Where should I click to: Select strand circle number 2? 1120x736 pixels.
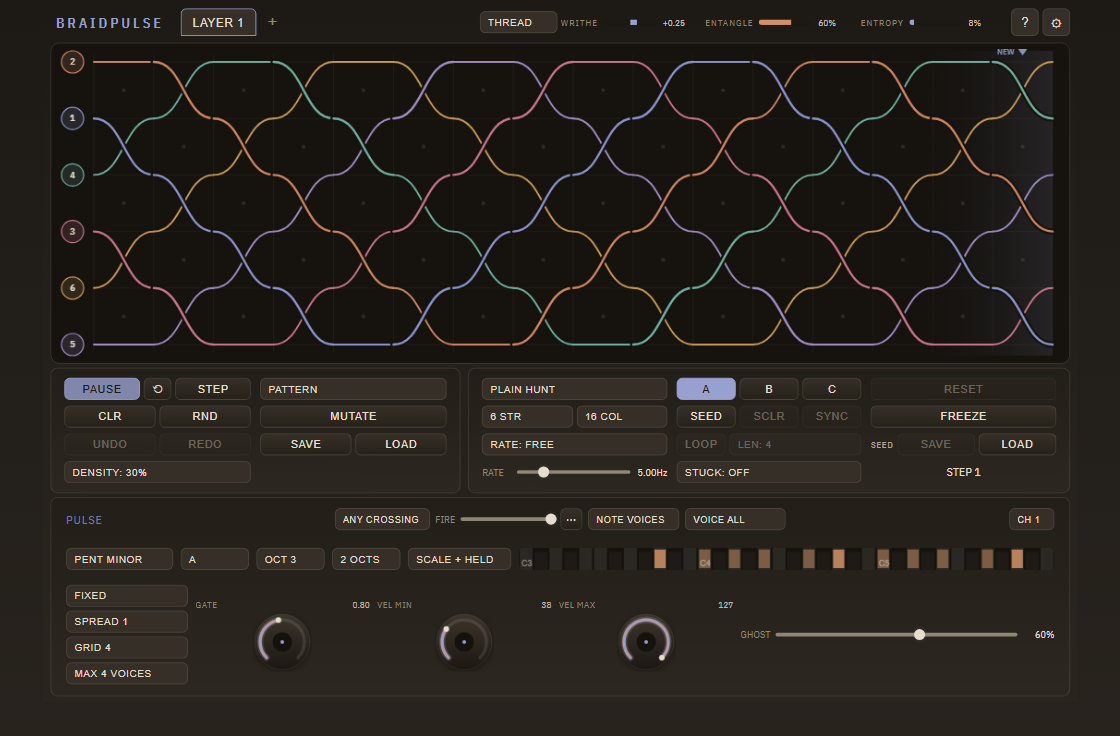click(x=72, y=61)
